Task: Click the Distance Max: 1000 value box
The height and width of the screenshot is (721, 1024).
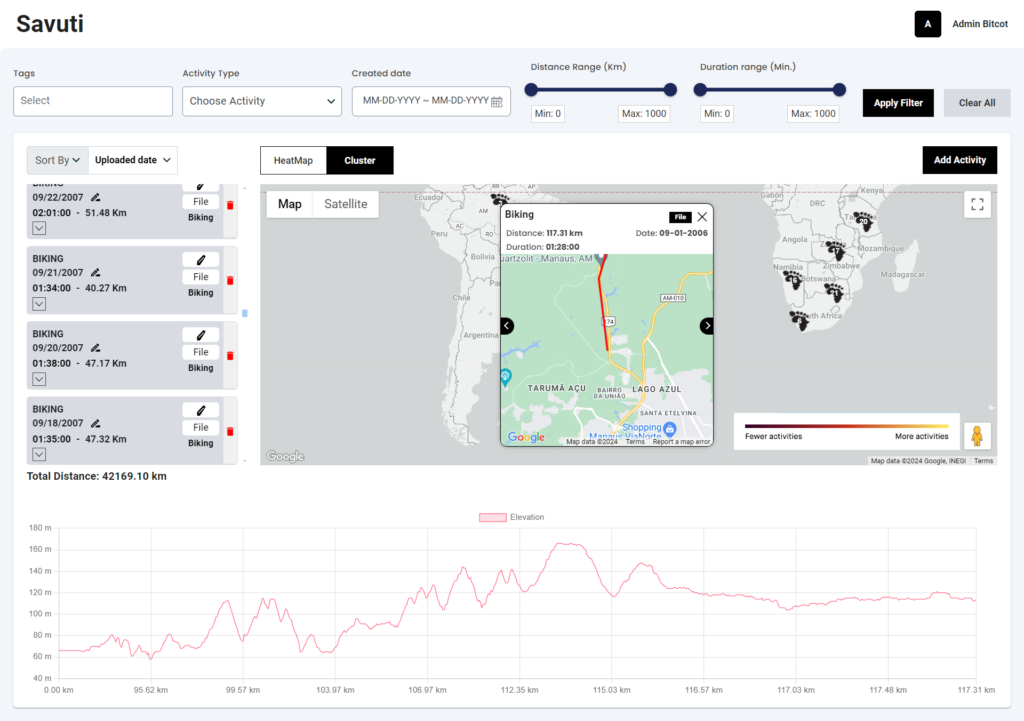Action: click(x=644, y=114)
